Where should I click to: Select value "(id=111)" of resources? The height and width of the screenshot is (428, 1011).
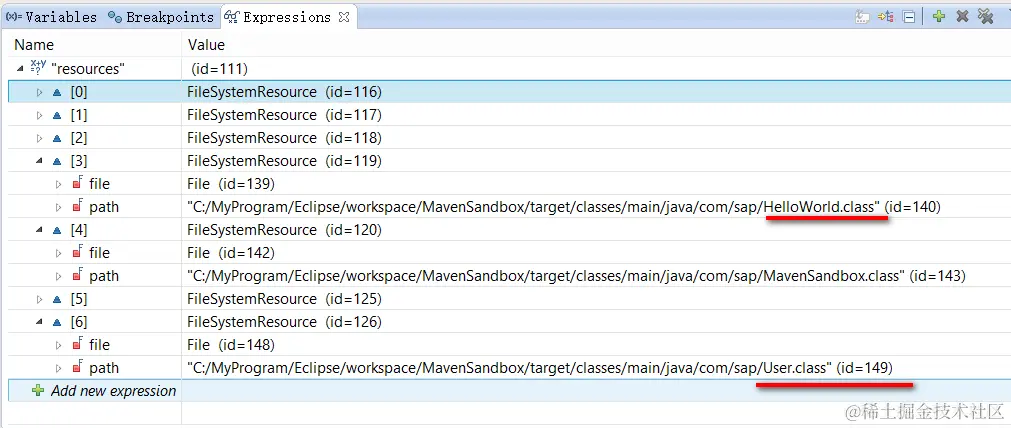(x=220, y=69)
